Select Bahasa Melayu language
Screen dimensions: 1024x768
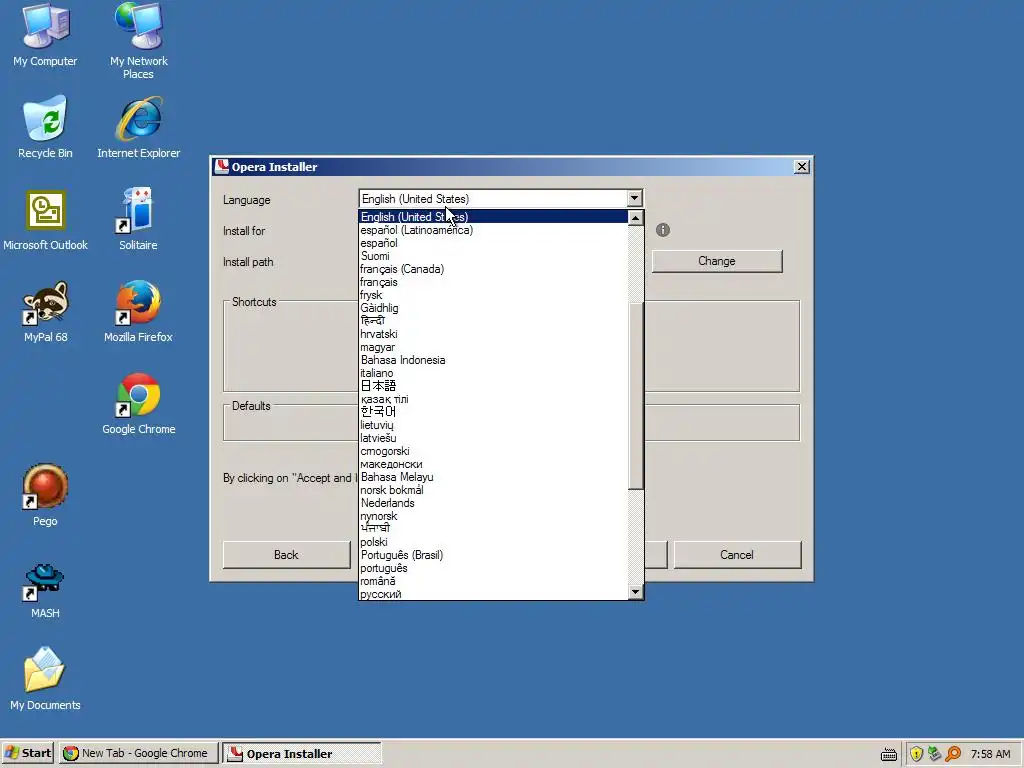click(x=493, y=477)
